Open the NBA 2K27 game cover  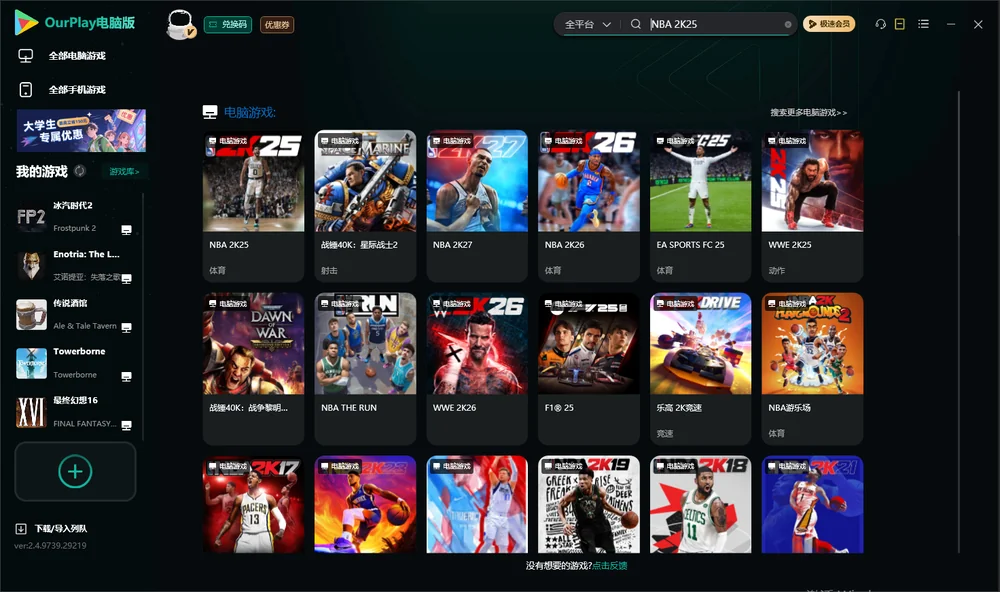(477, 181)
